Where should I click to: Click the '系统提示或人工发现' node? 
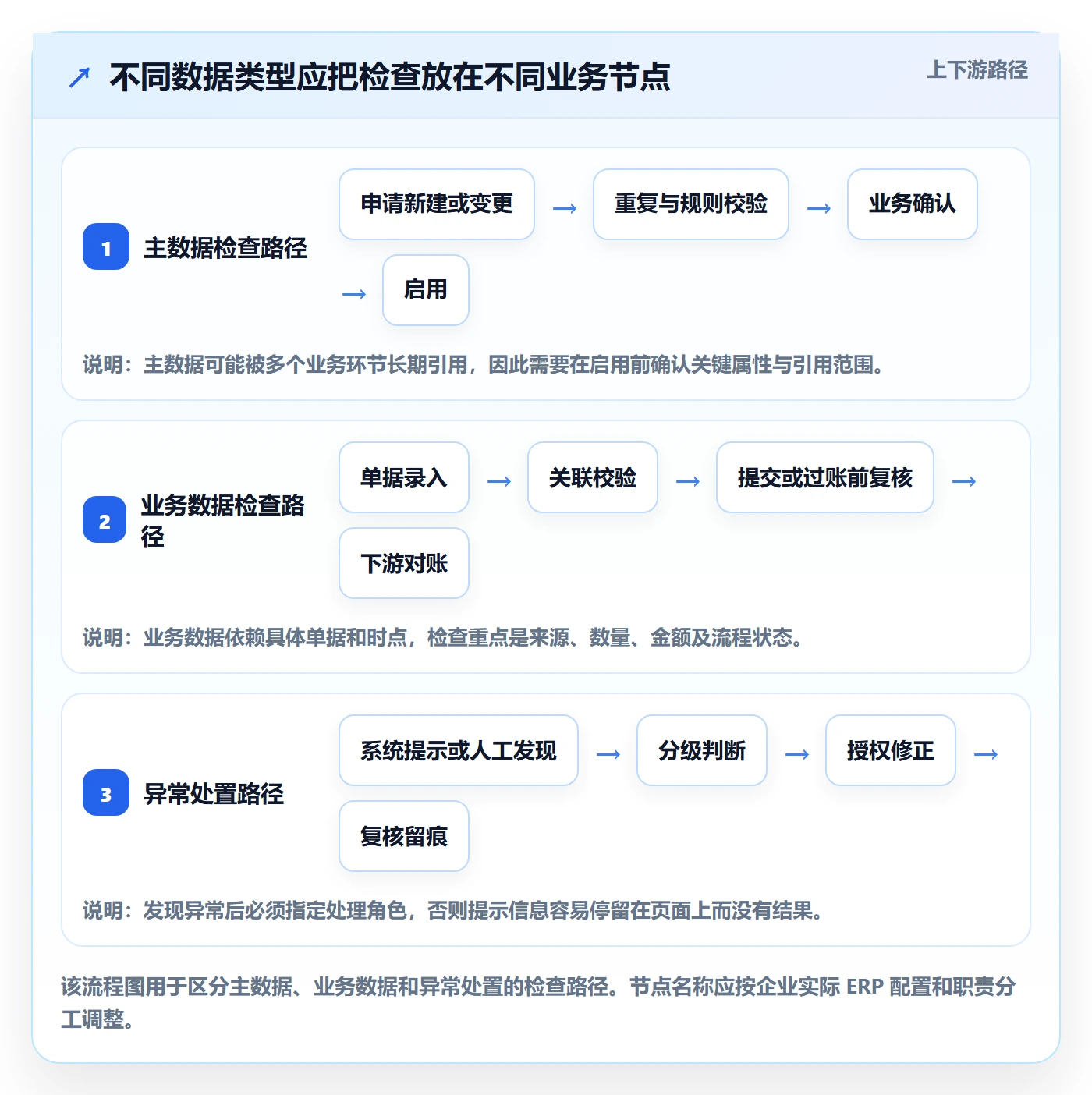[x=459, y=750]
